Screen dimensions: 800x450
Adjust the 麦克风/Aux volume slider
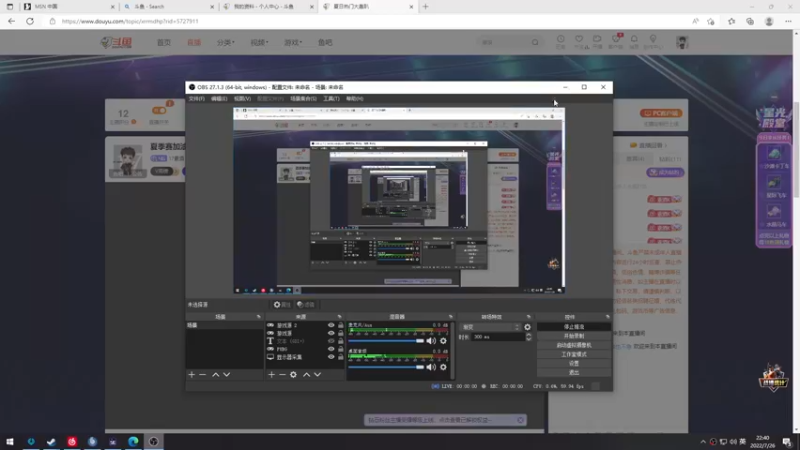[386, 341]
